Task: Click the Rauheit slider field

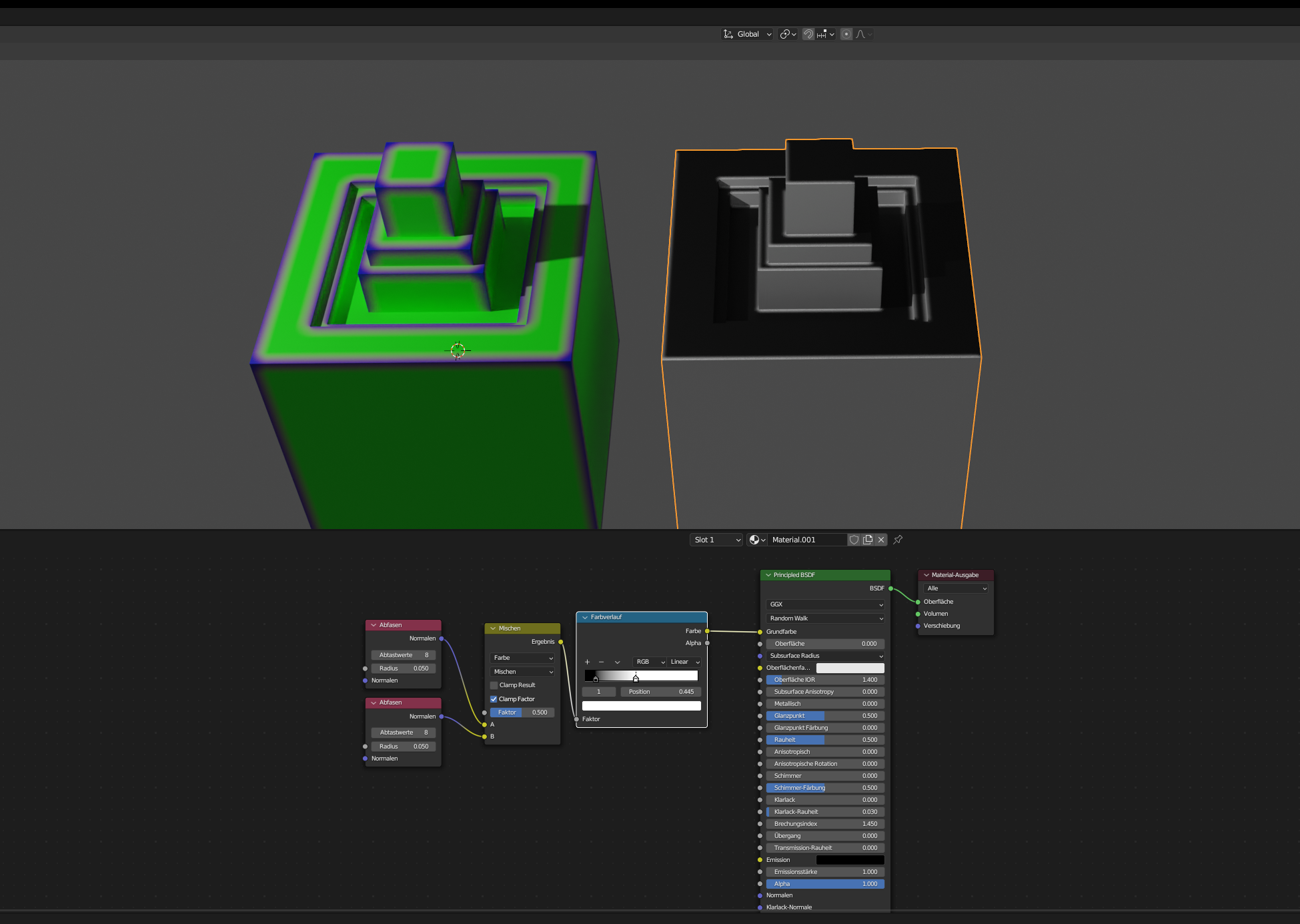Action: (x=825, y=740)
